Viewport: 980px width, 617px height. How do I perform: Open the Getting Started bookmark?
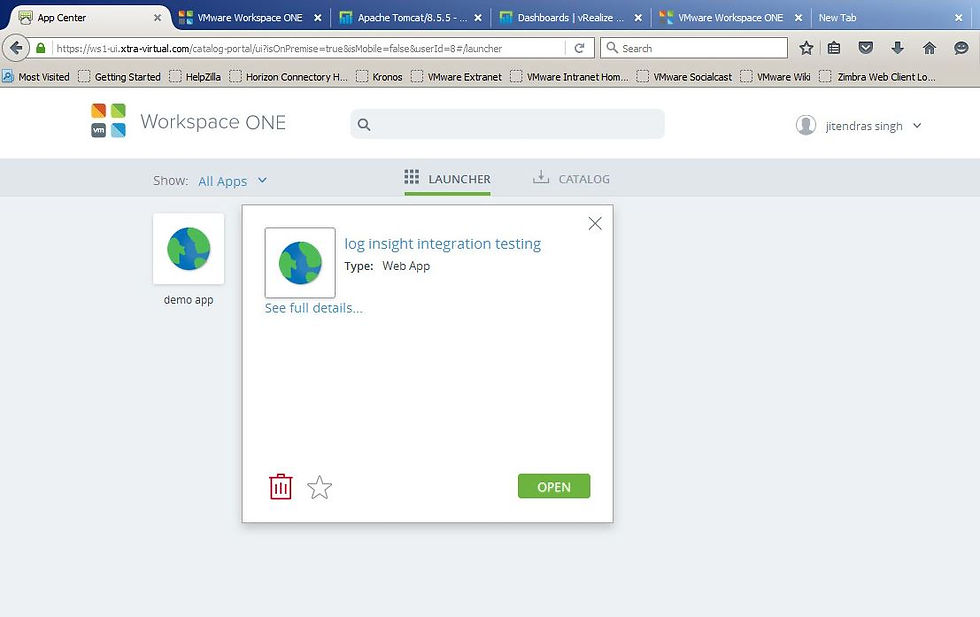coord(119,77)
